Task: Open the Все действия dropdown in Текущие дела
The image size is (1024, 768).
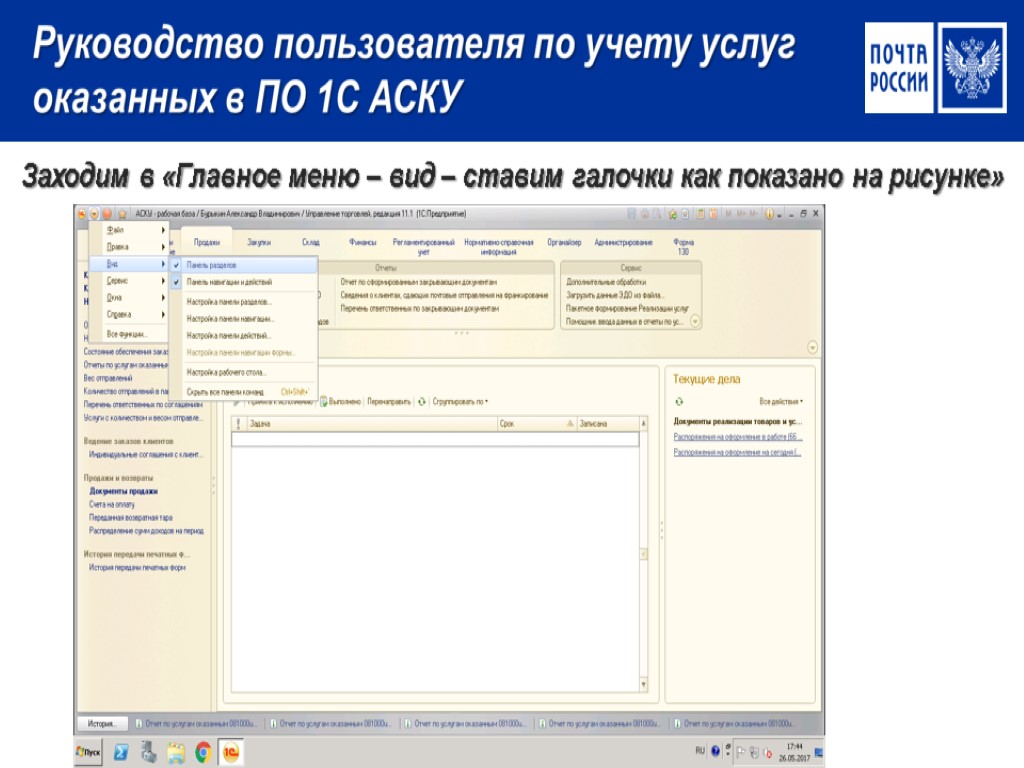Action: point(781,402)
